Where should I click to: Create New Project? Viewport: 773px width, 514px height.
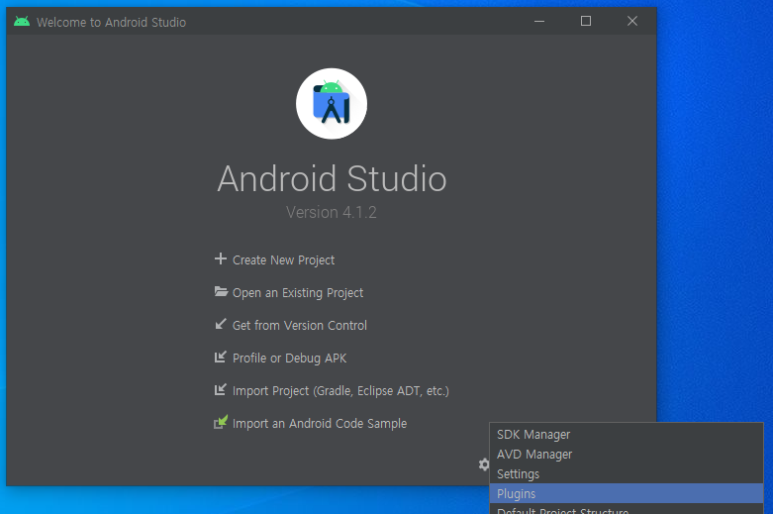click(283, 260)
